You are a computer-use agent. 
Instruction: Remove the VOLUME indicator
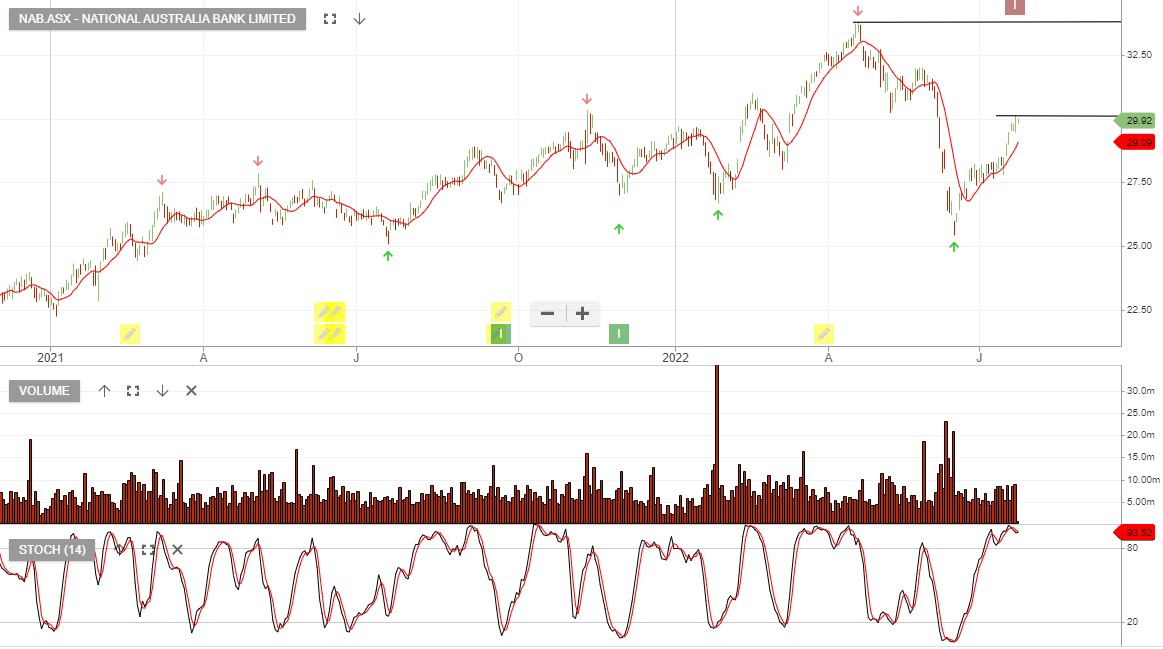tap(190, 391)
